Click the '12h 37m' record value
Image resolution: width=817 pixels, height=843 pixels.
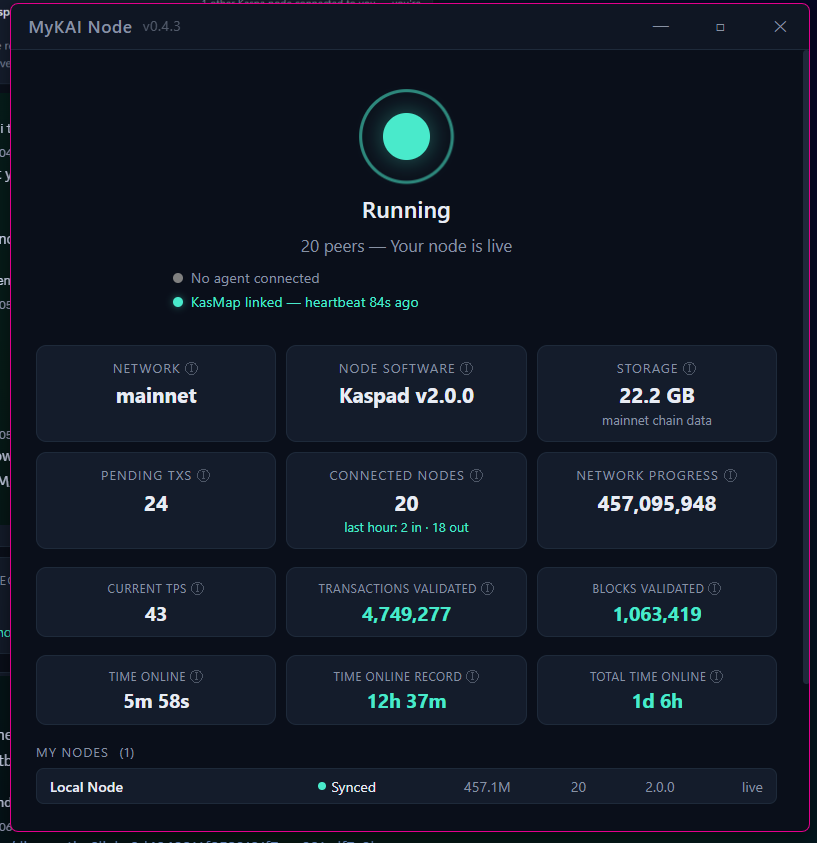tap(406, 701)
